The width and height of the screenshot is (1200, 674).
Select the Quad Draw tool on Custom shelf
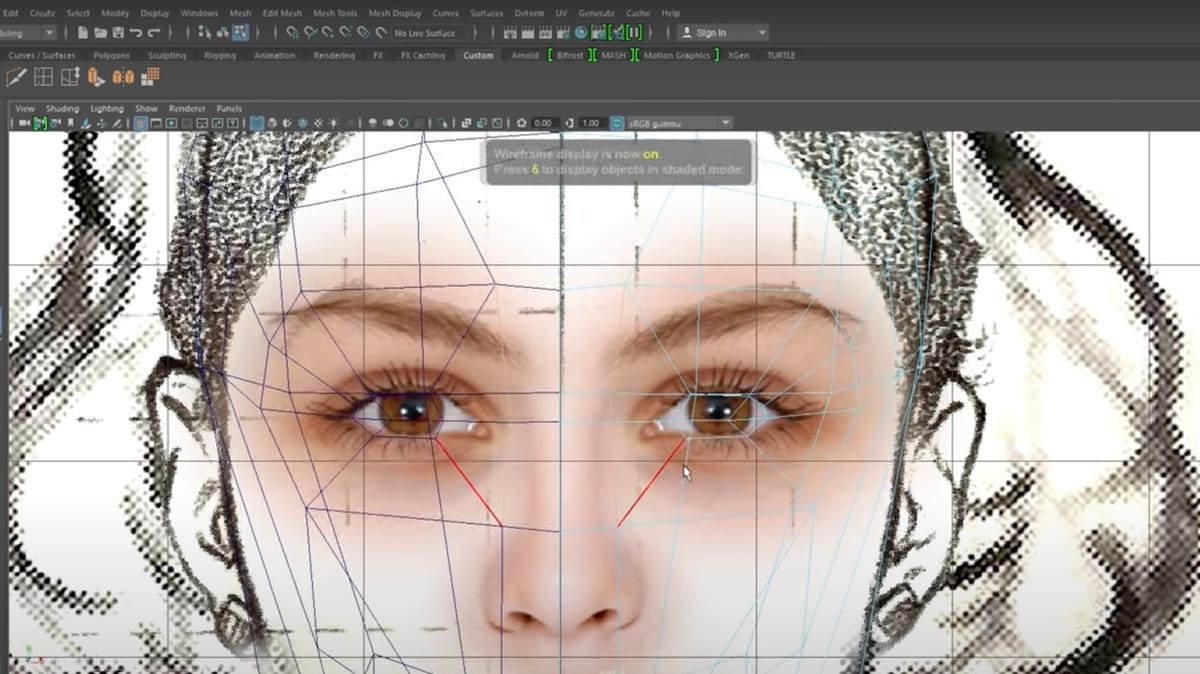coord(17,78)
